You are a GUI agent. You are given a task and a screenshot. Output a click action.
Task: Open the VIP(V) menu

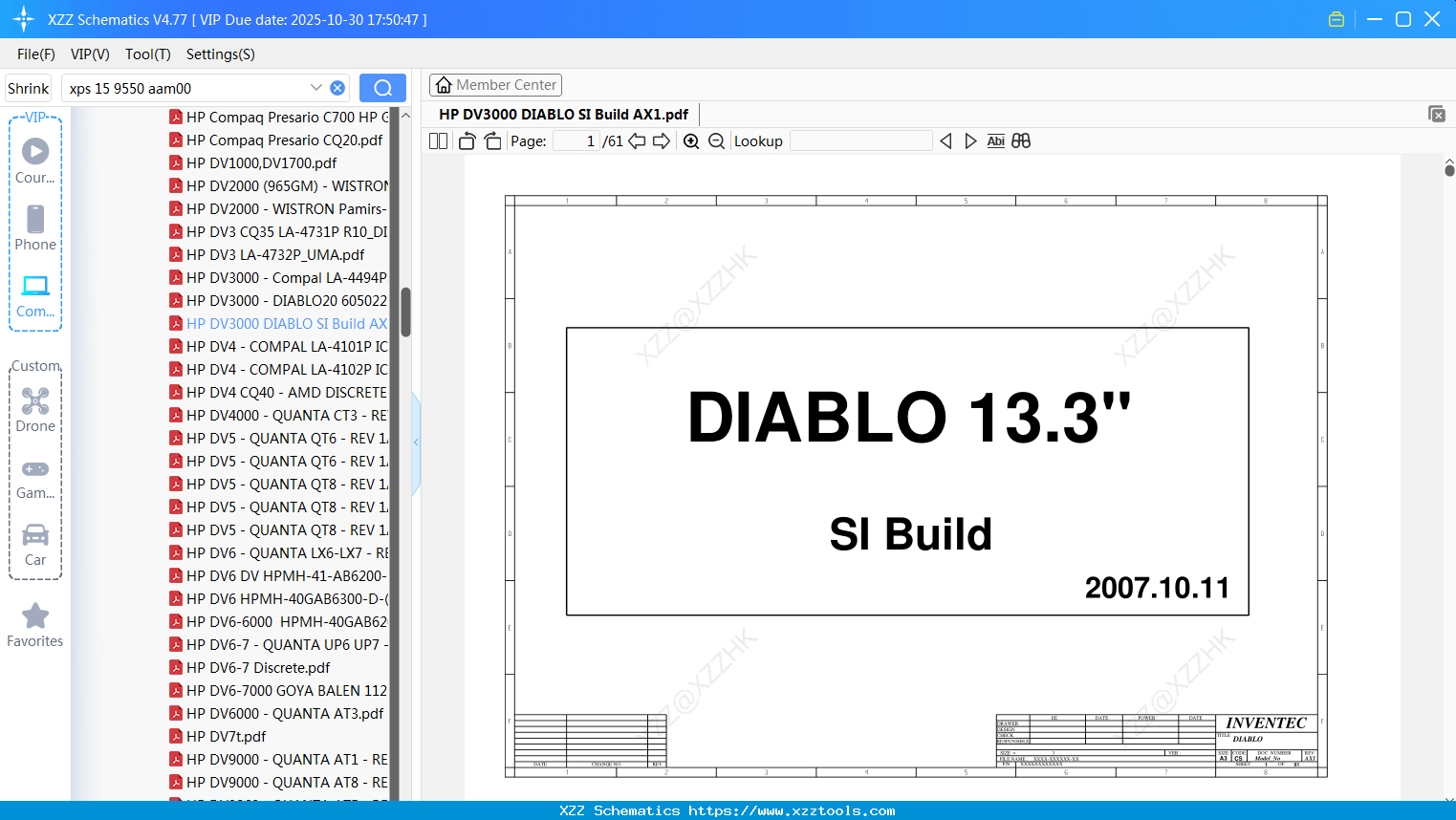(x=90, y=54)
